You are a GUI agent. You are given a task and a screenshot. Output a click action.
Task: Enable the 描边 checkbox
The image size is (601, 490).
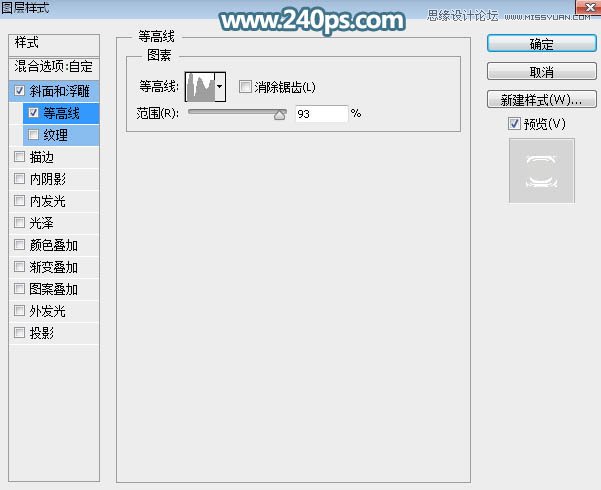tap(19, 157)
